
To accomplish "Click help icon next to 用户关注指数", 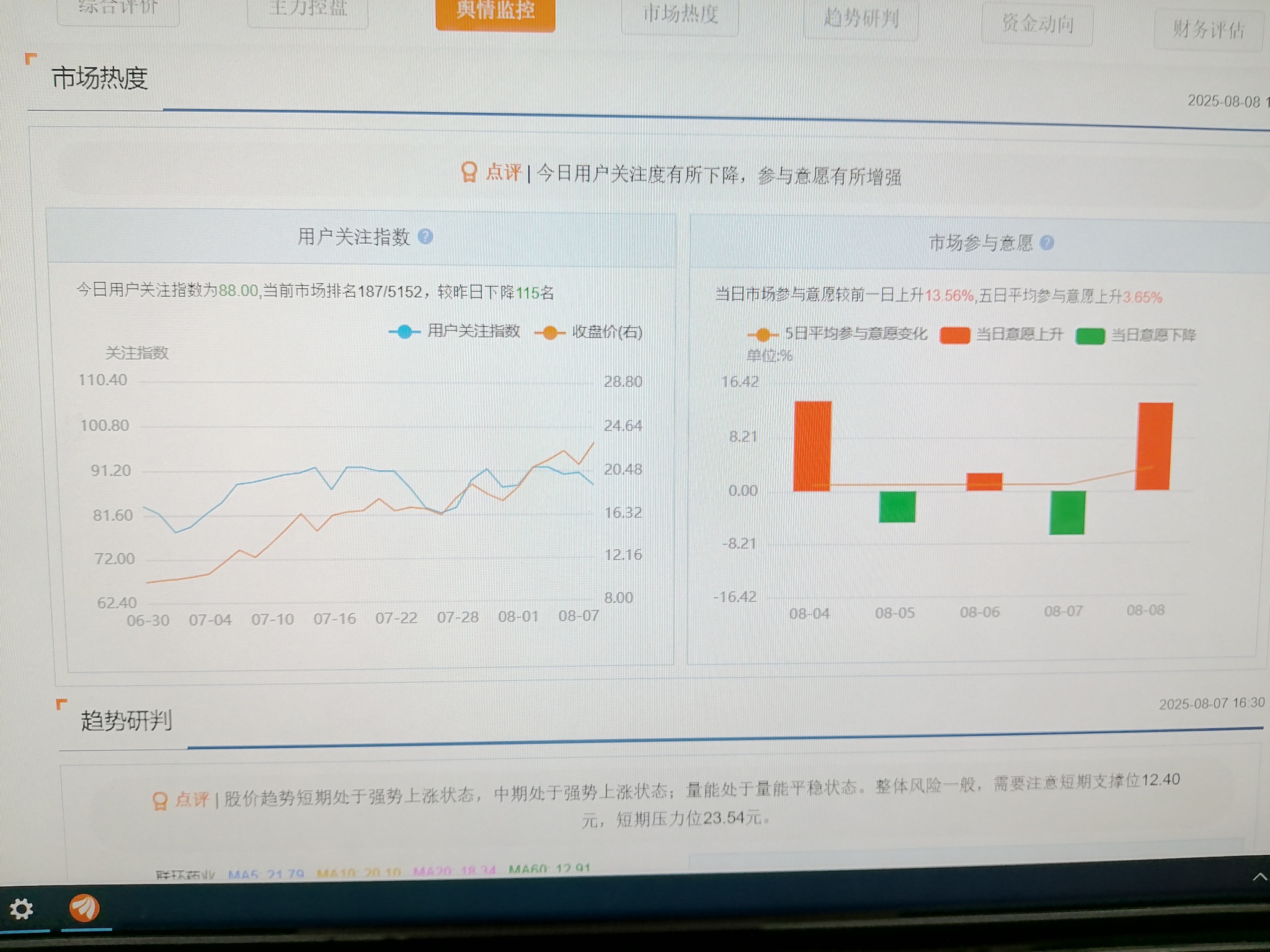I will click(x=425, y=237).
